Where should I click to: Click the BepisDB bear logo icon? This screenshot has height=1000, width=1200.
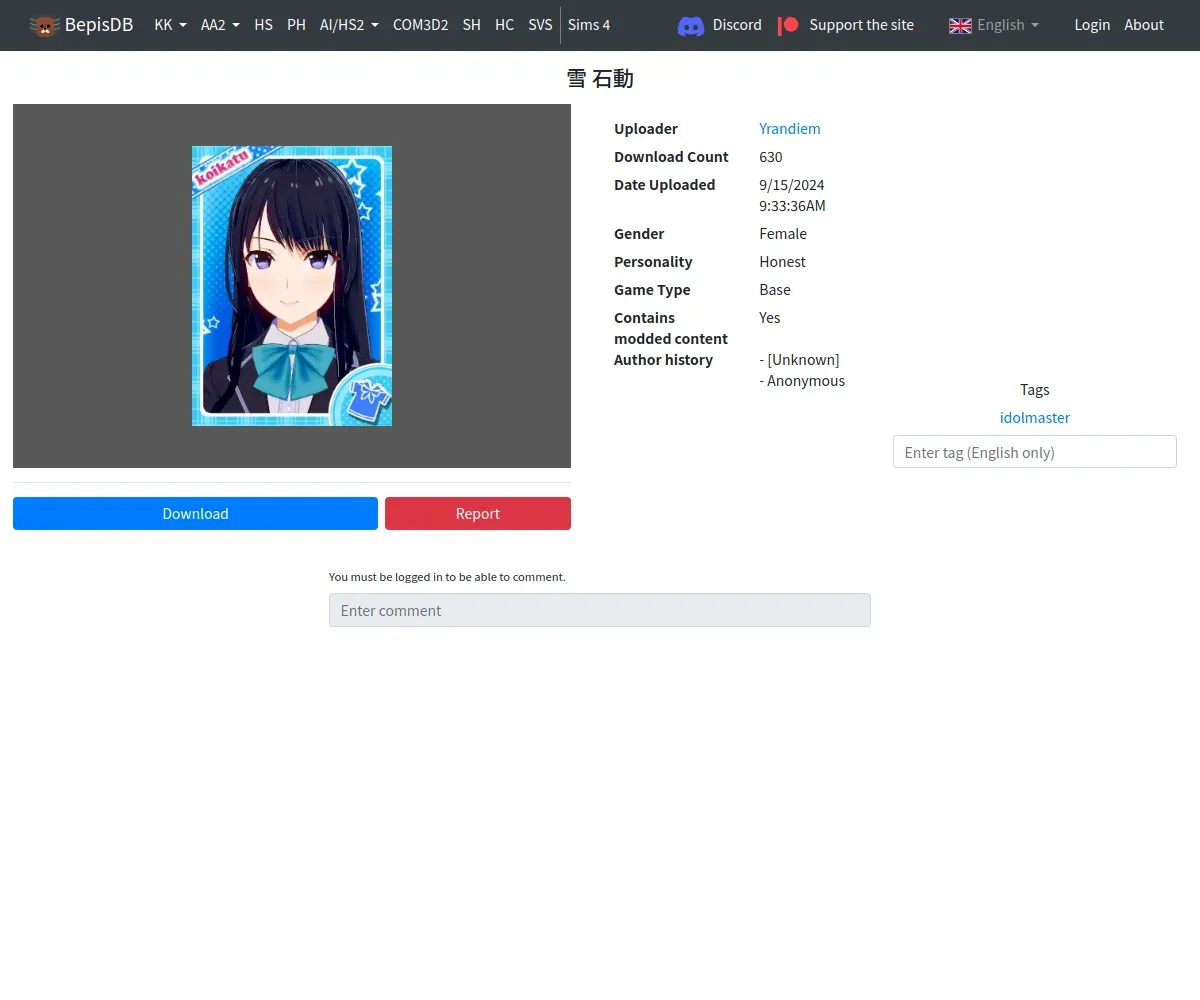coord(44,25)
